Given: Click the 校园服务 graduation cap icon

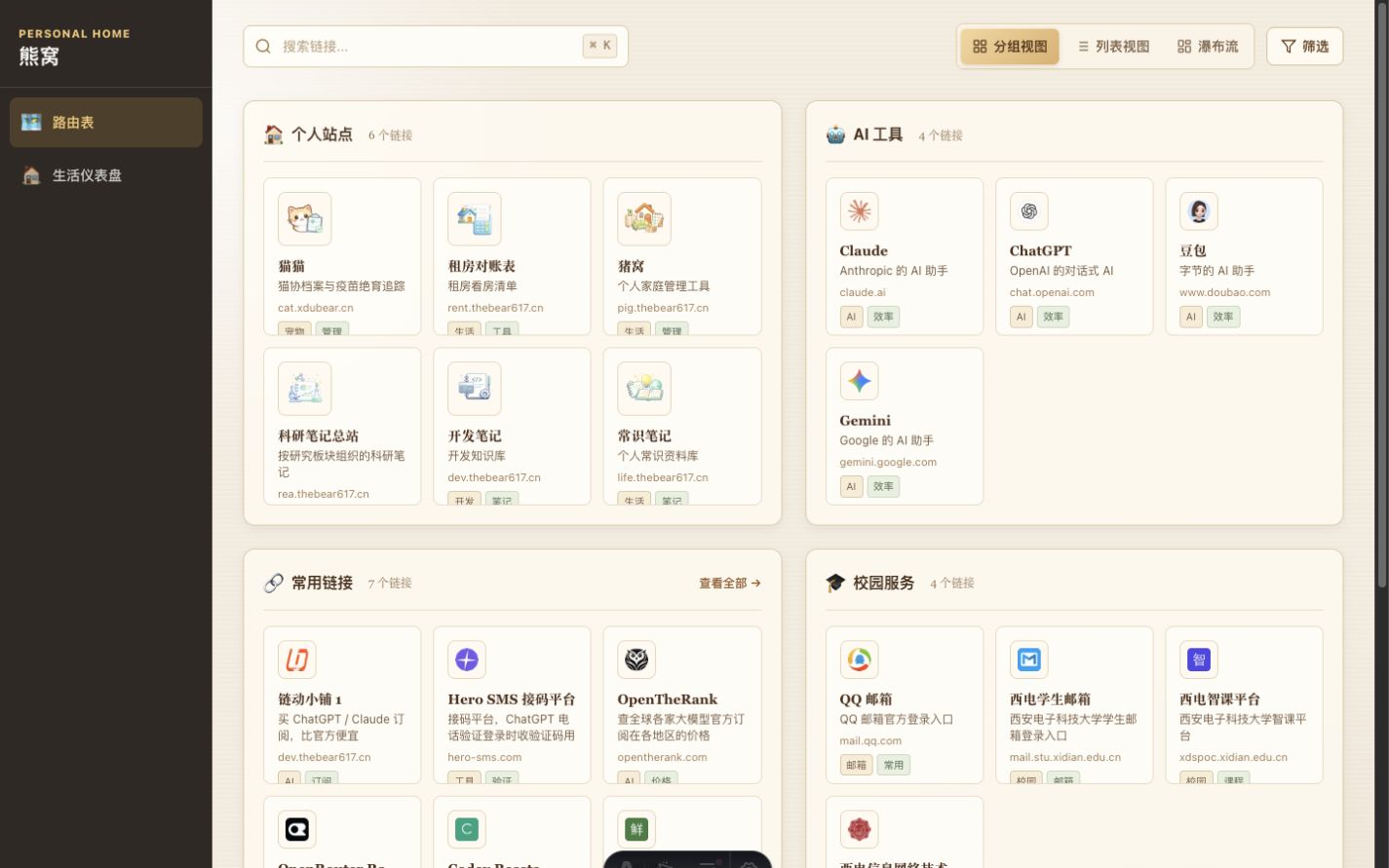Looking at the screenshot, I should click(835, 583).
